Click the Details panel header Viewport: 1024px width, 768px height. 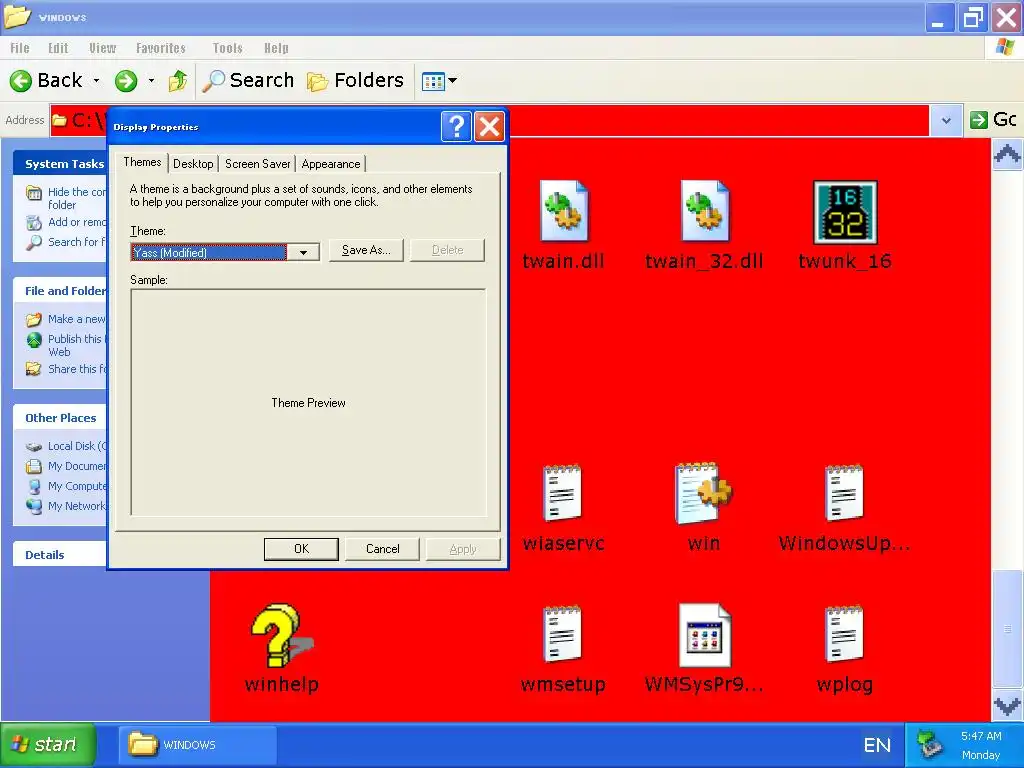tap(60, 555)
